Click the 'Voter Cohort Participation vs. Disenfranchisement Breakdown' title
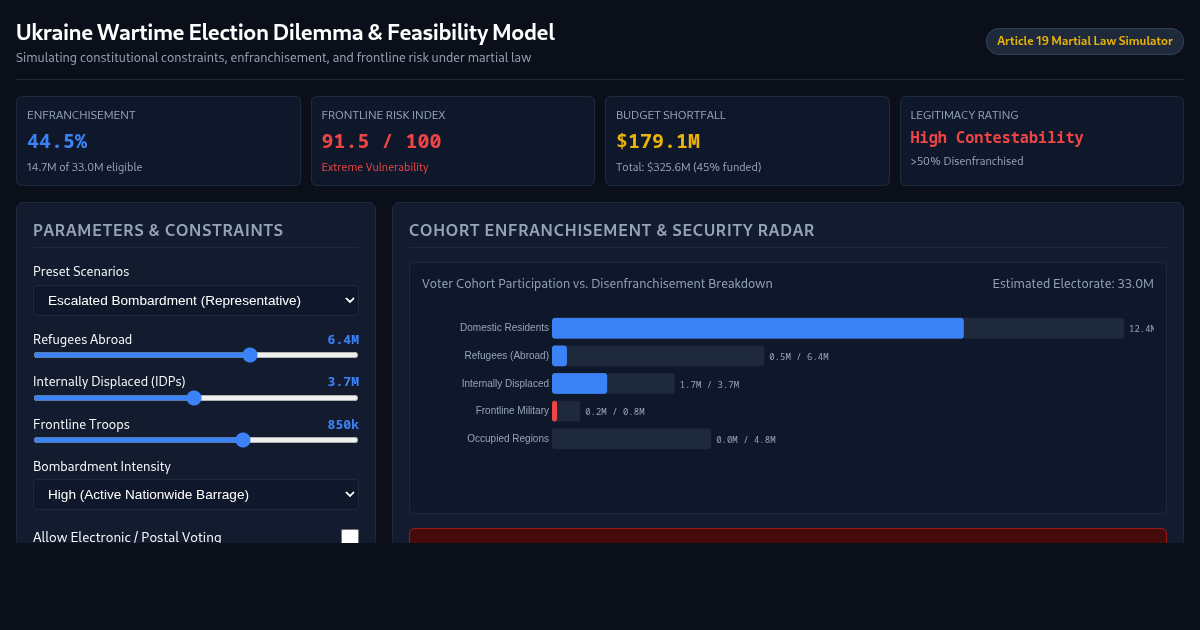 [597, 284]
